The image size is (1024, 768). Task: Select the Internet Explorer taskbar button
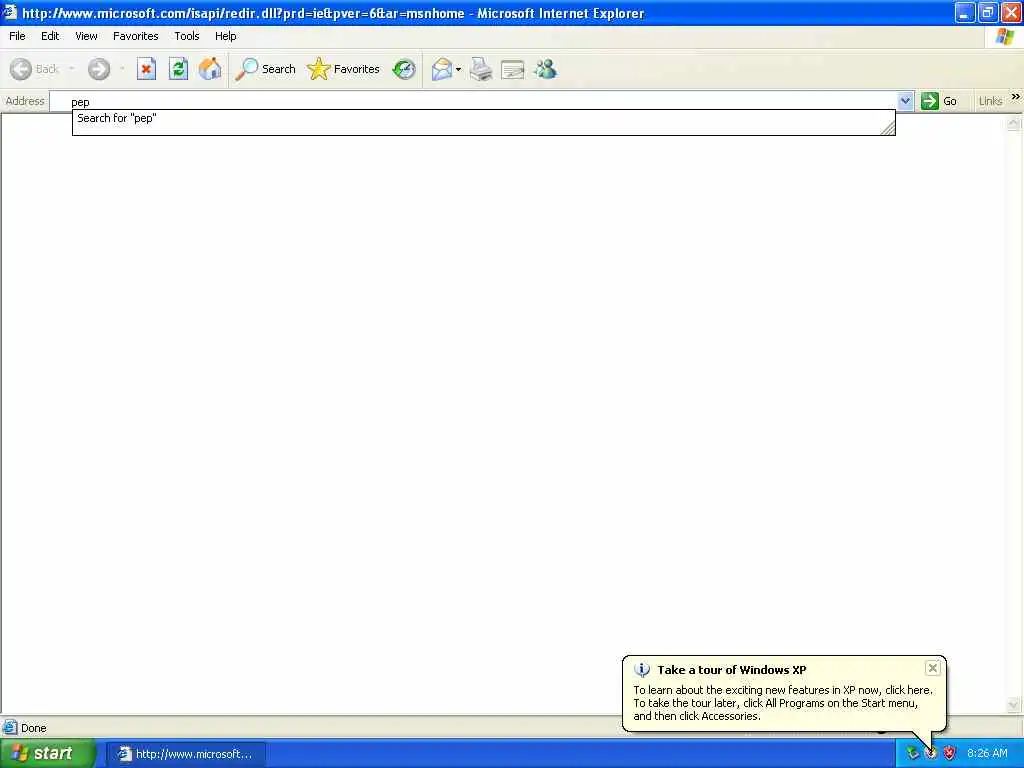pyautogui.click(x=185, y=754)
